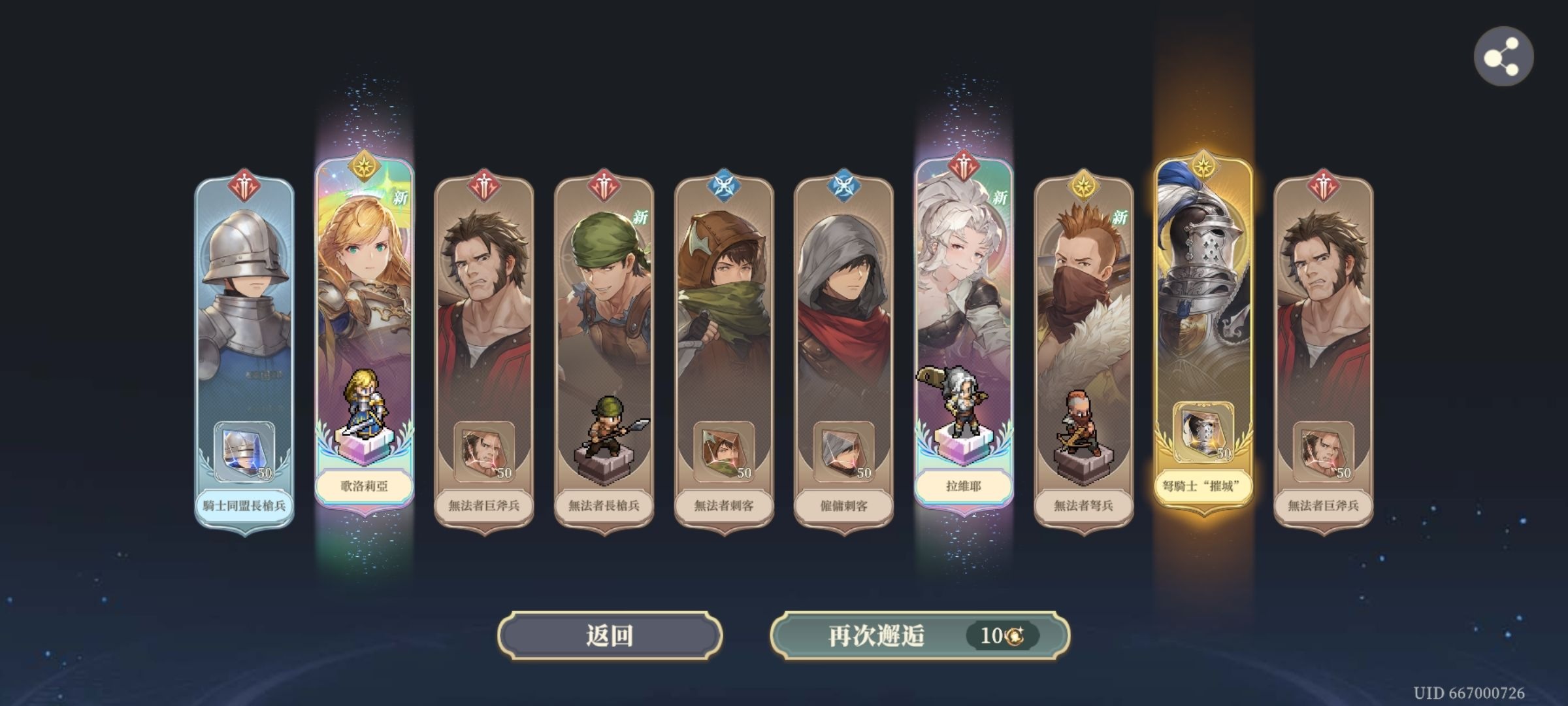Tap the red class emblem above 拉維耶
Viewport: 1568px width, 706px height.
coord(964,167)
